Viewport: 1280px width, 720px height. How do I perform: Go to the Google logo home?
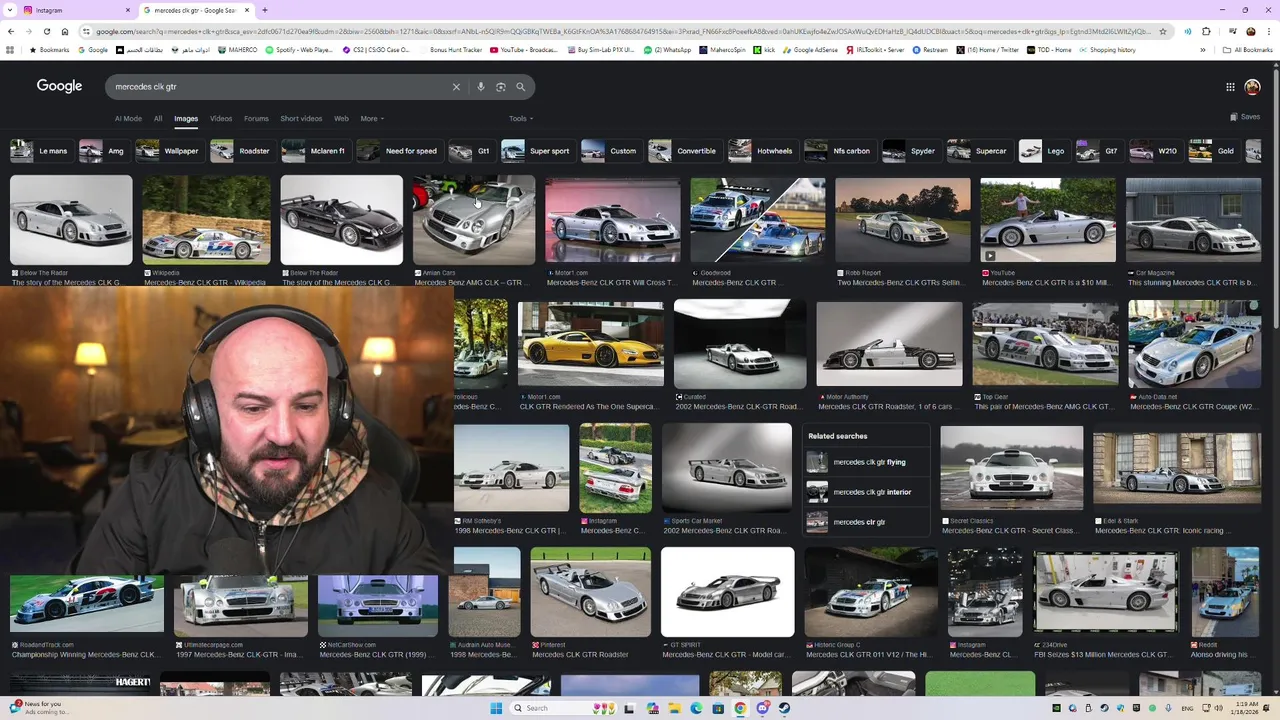tap(60, 86)
